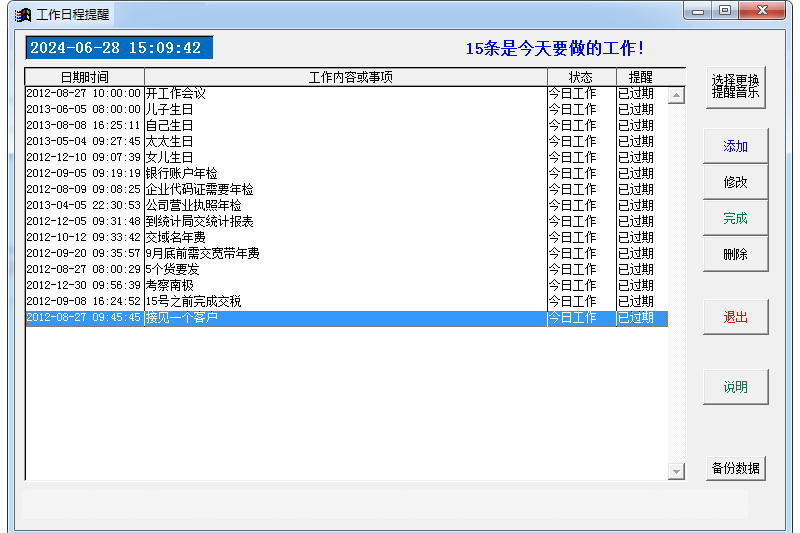Select the row 考察南极
800x533 pixels.
346,285
